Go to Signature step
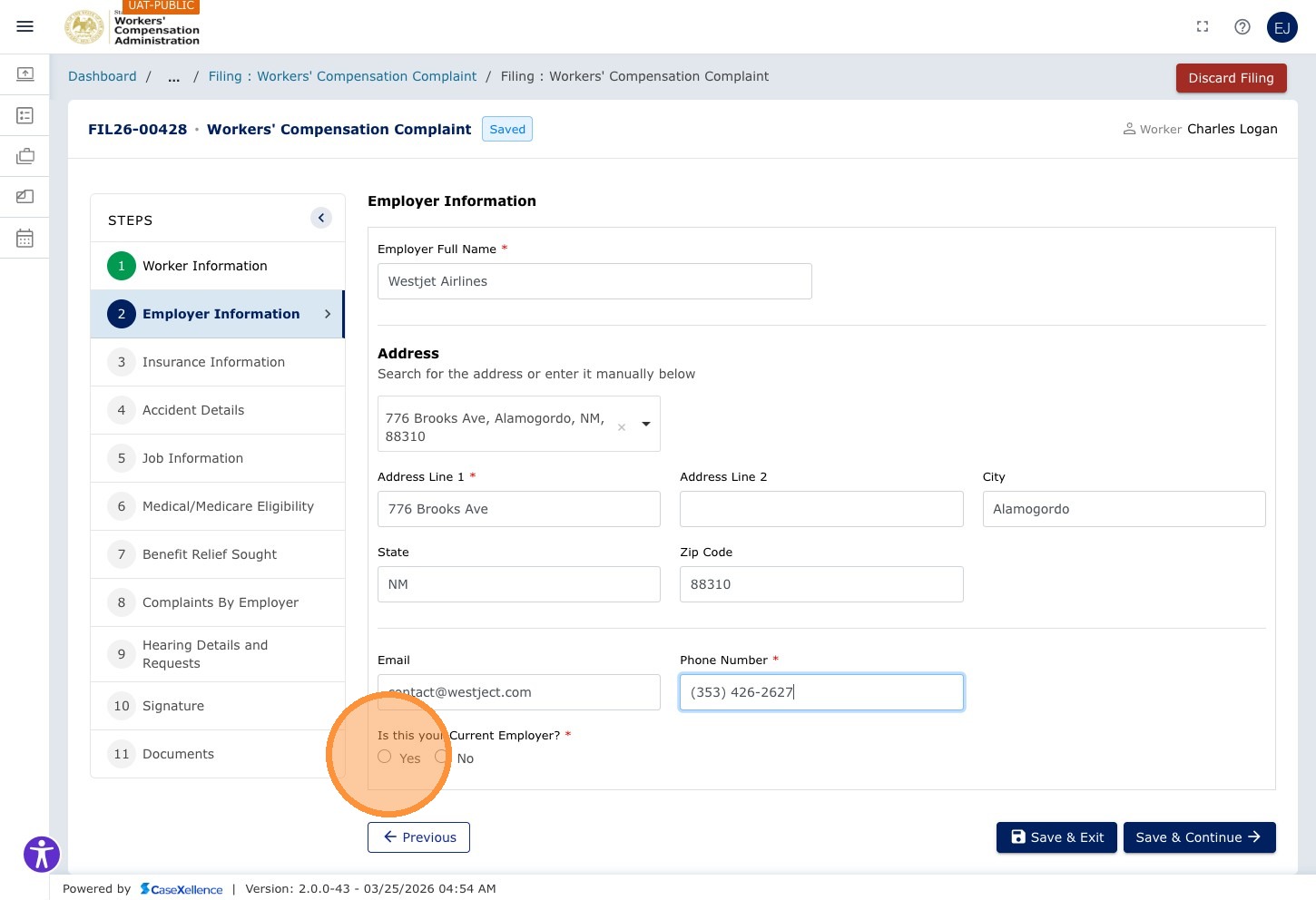This screenshot has height=900, width=1316. 218,706
